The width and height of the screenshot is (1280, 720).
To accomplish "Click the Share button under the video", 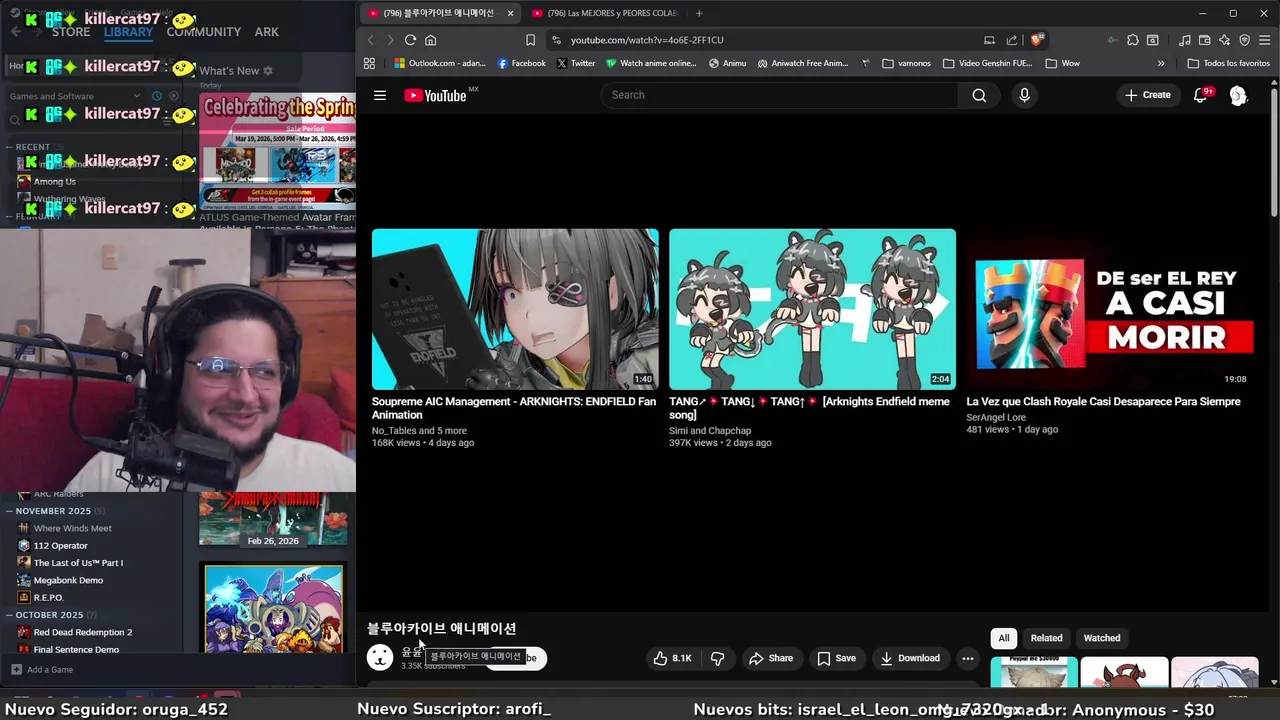I will point(771,658).
